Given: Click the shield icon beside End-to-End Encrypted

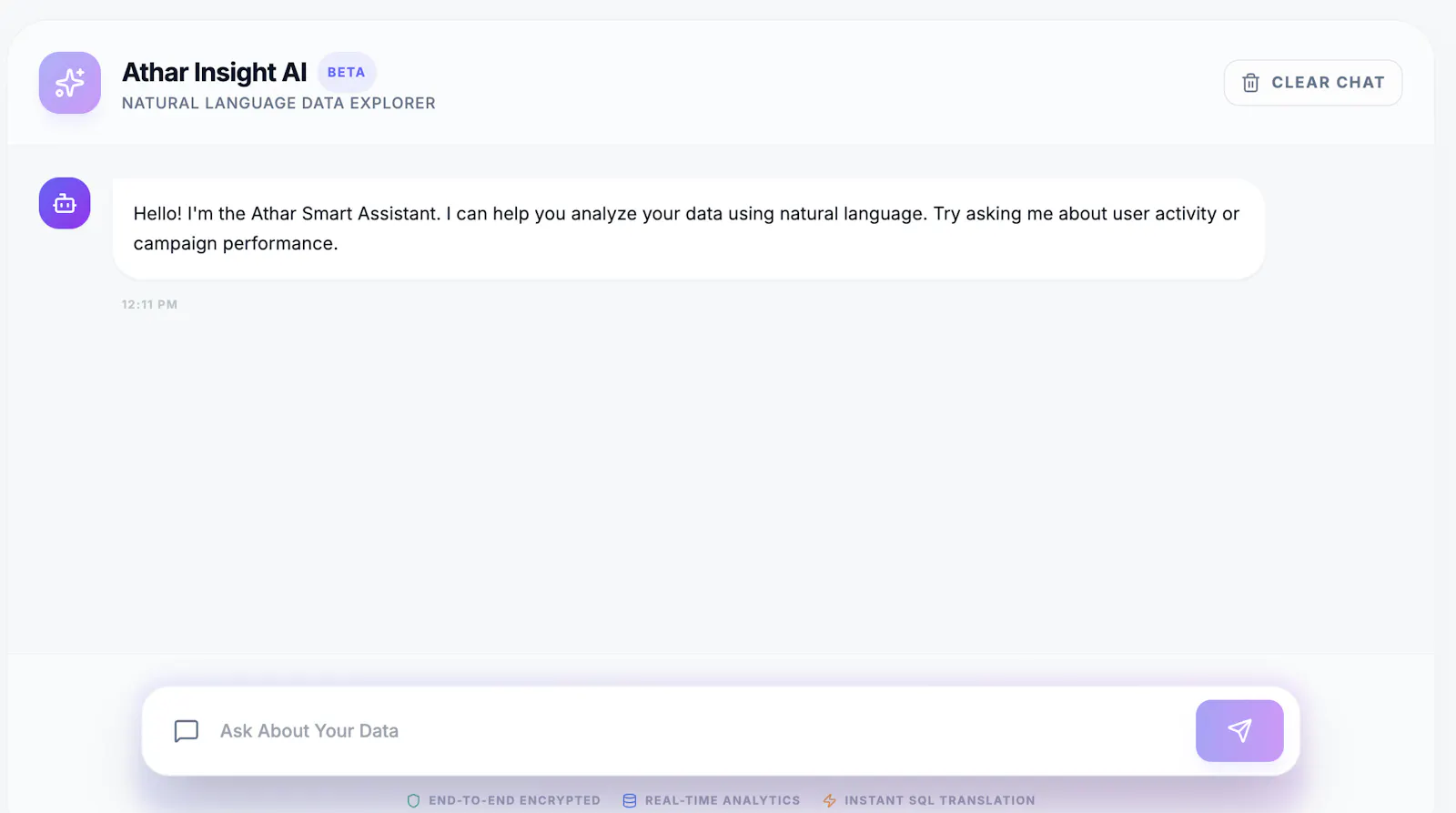Looking at the screenshot, I should point(413,801).
